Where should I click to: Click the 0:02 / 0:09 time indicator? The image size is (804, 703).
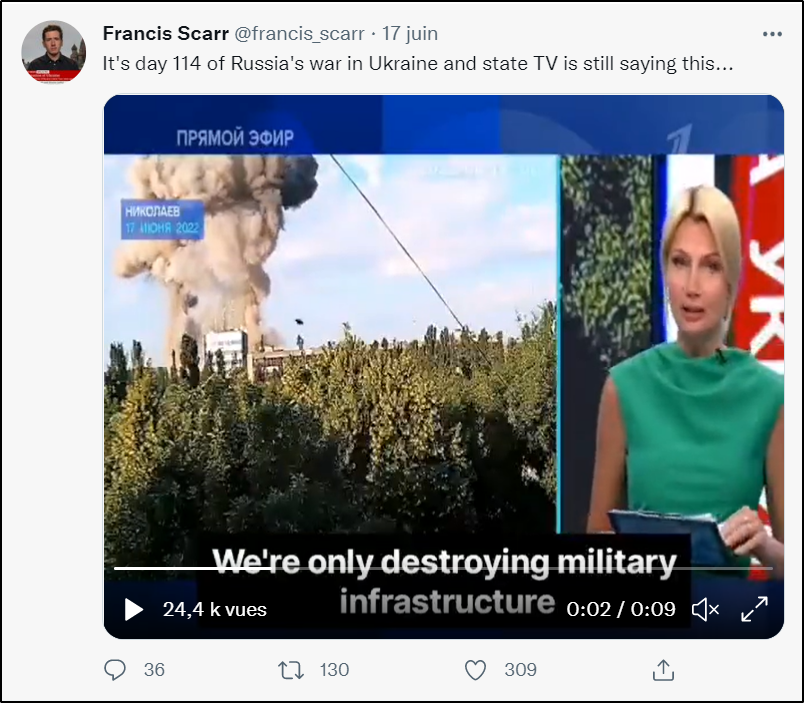coord(621,609)
